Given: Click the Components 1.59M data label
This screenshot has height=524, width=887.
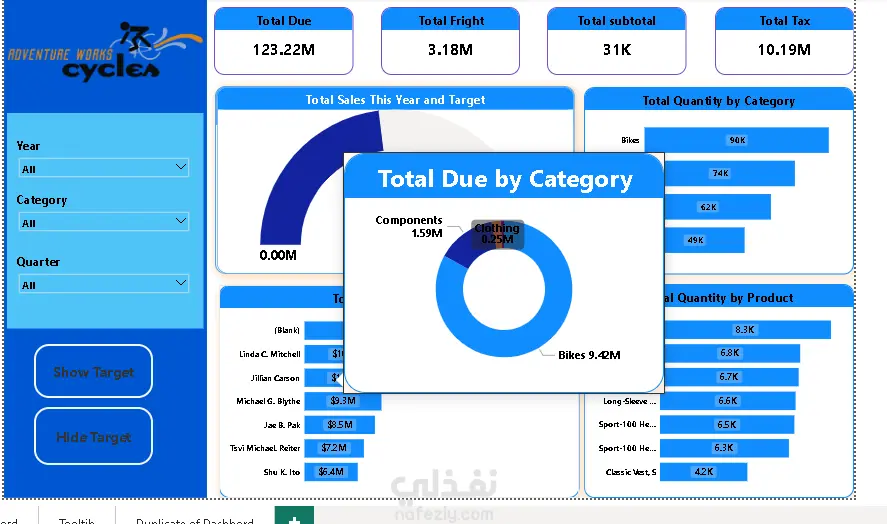Looking at the screenshot, I should click(x=409, y=226).
